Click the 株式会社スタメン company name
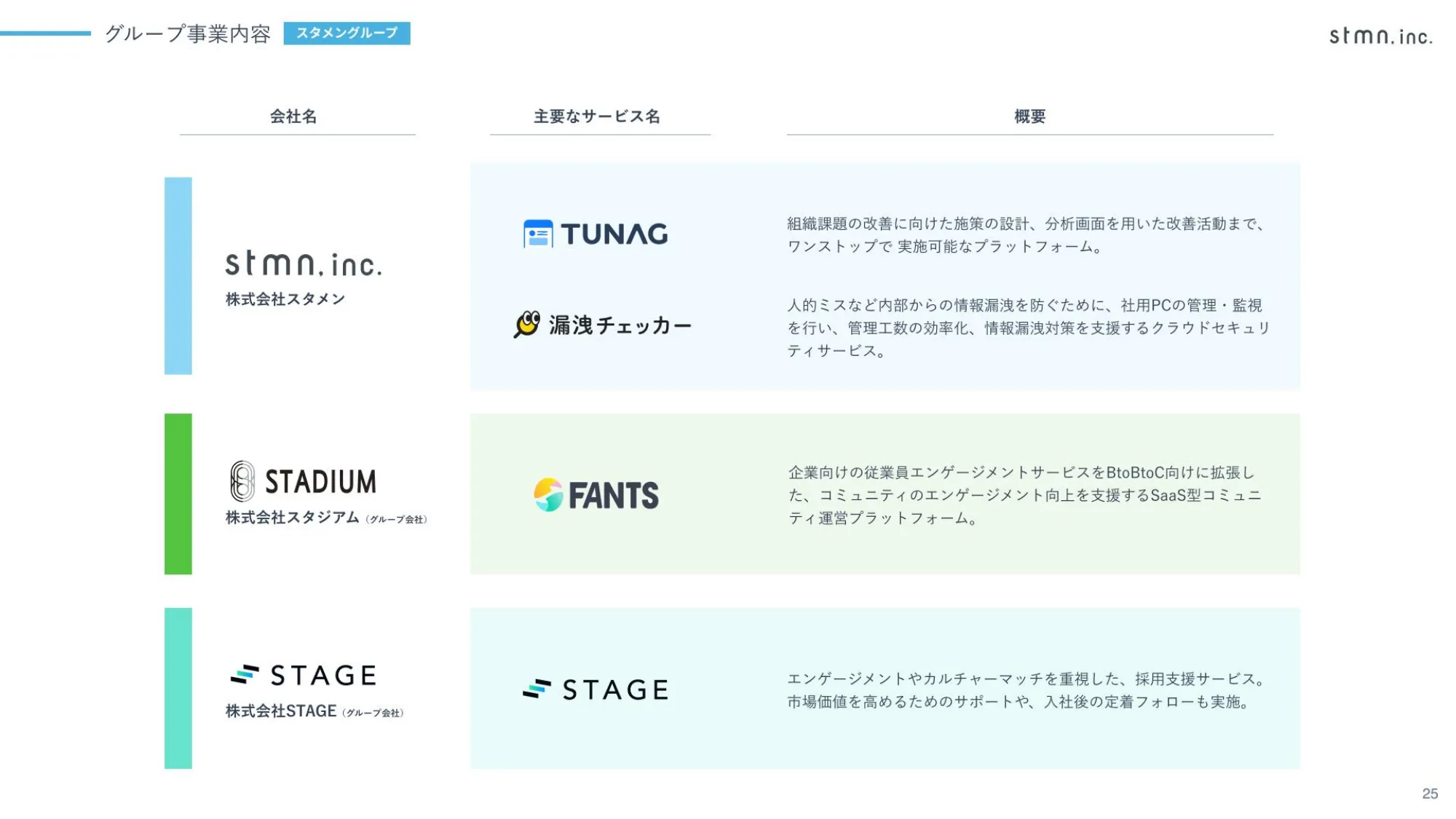1456x819 pixels. [x=285, y=299]
